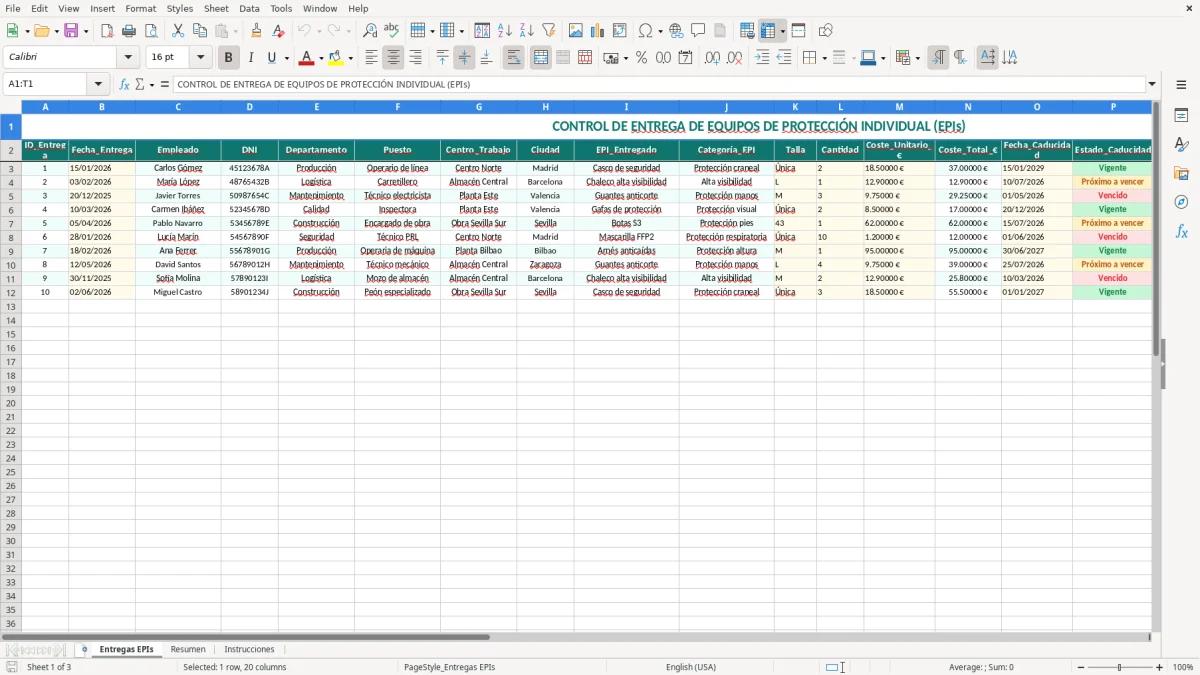The image size is (1200, 675).
Task: Toggle Bold formatting
Action: [x=228, y=58]
